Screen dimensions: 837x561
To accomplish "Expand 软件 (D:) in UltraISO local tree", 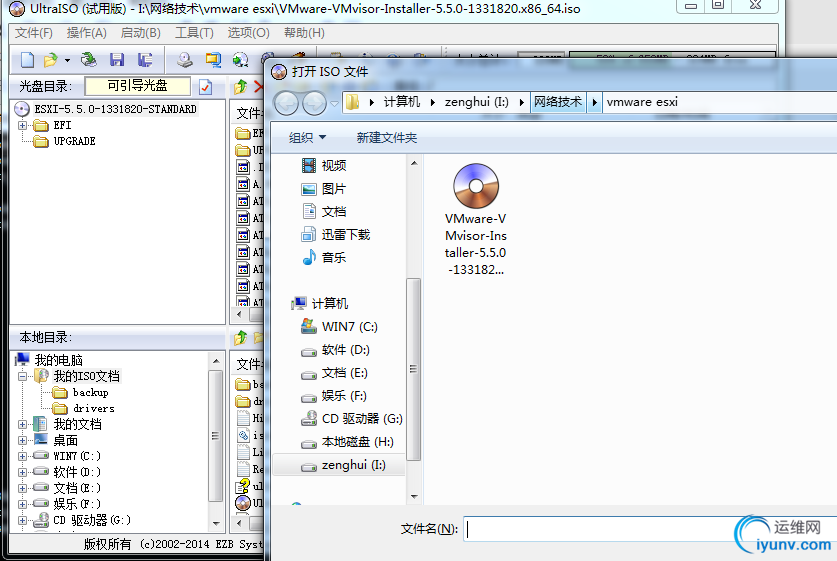I will (22, 472).
